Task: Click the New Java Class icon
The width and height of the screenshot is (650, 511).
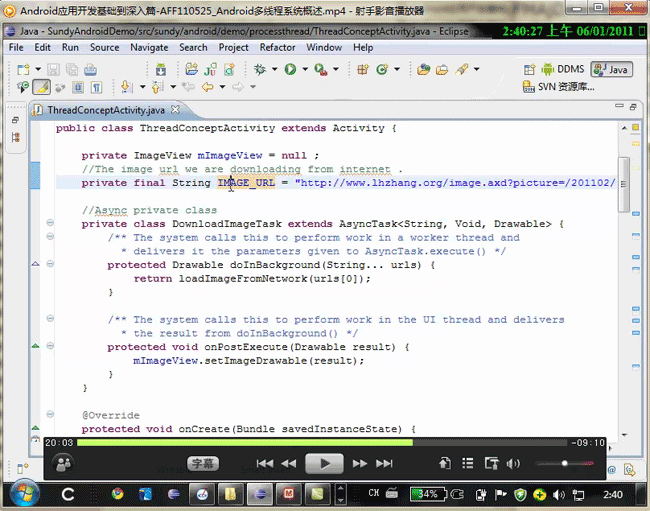Action: (382, 69)
